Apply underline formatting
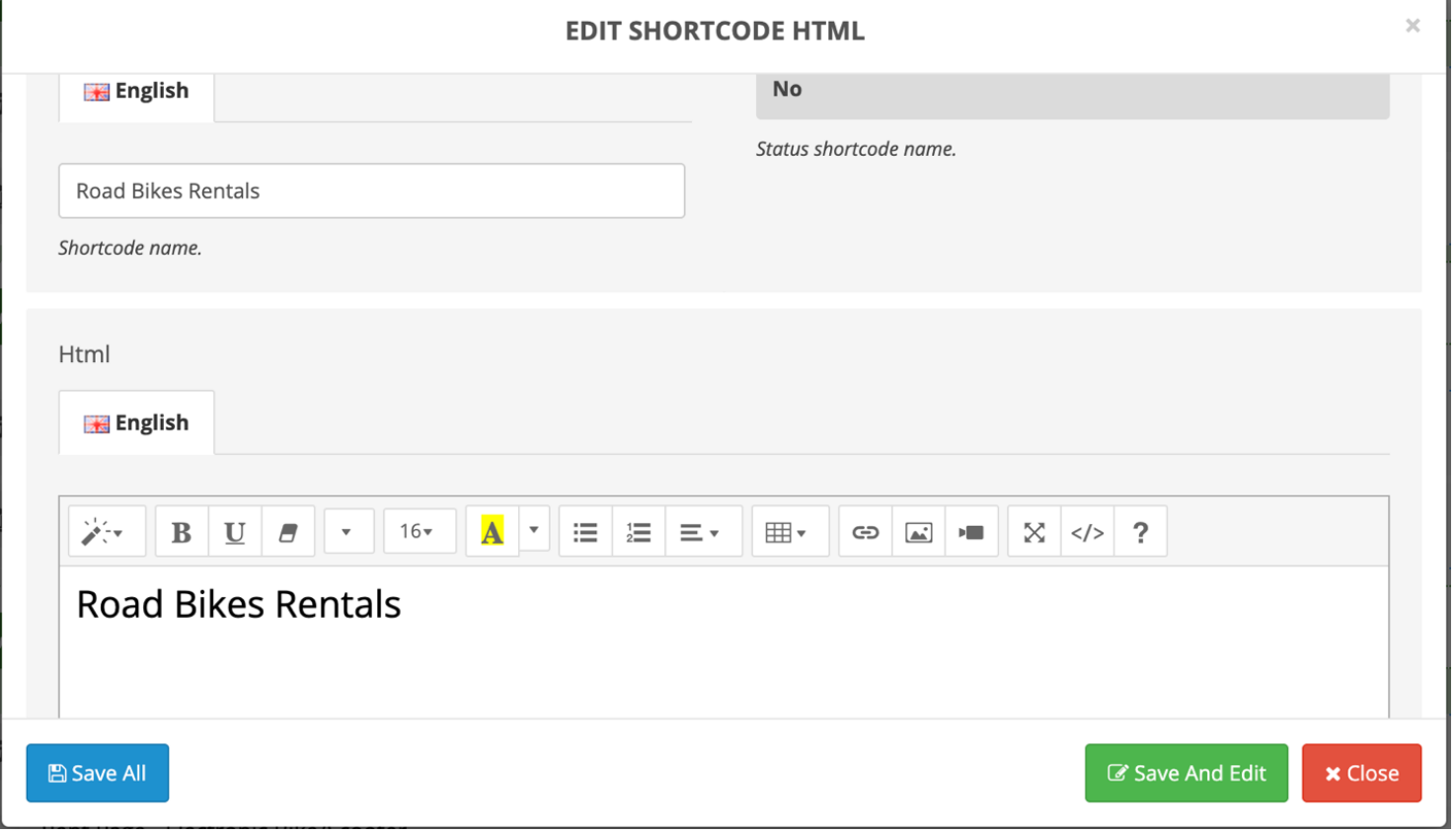This screenshot has height=834, width=1456. coord(234,533)
